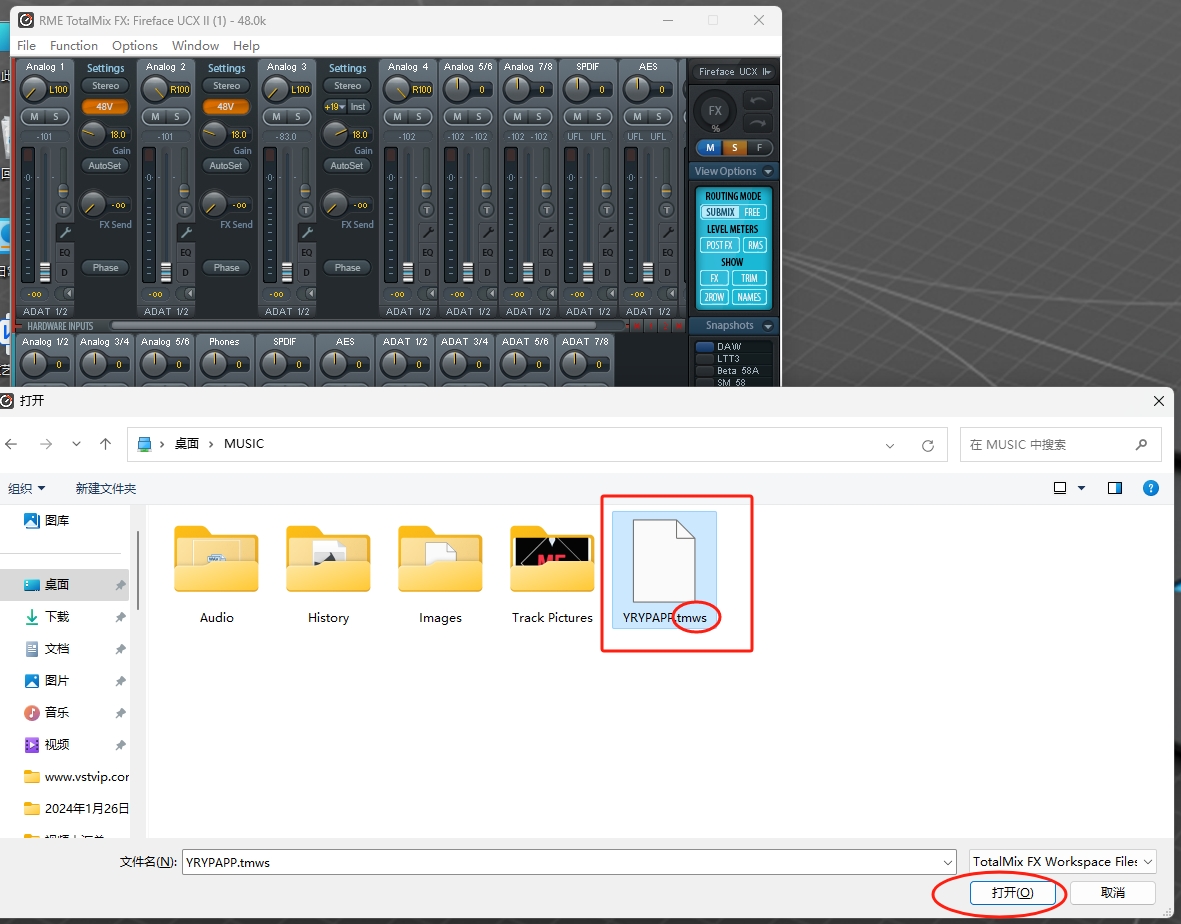This screenshot has height=924, width=1181.
Task: Toggle the preview pane in file dialog
Action: click(x=1115, y=488)
